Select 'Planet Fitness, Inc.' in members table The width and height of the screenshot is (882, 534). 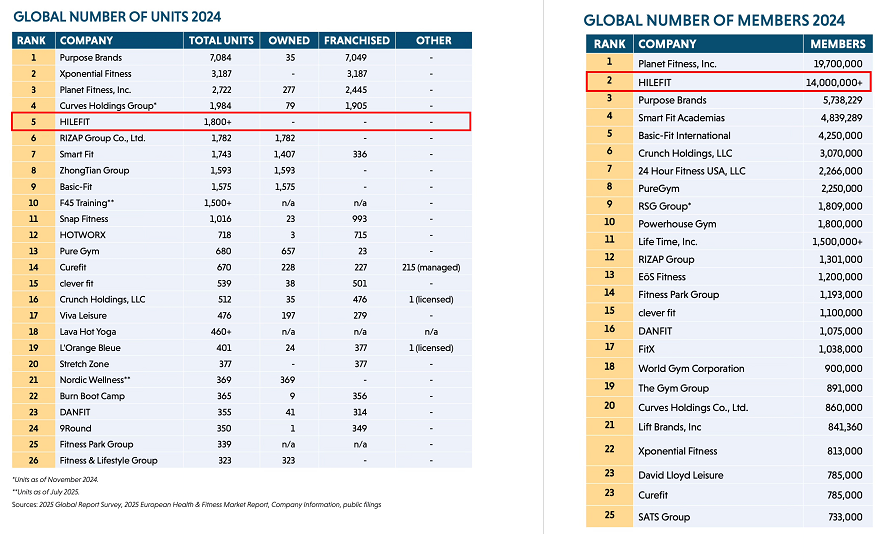677,64
